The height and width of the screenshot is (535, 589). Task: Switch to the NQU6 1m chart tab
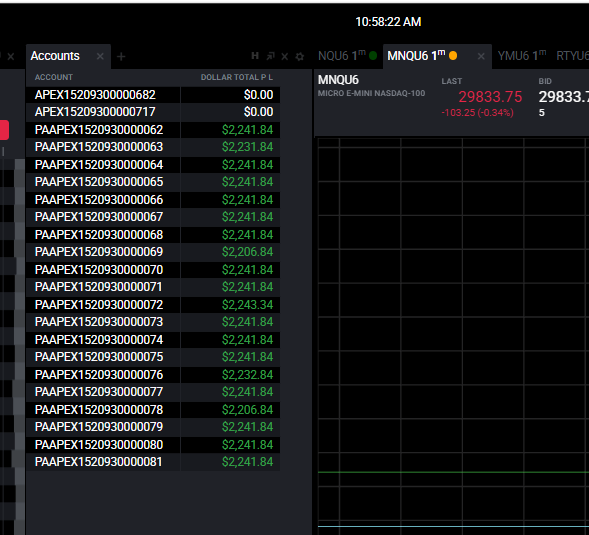point(341,56)
